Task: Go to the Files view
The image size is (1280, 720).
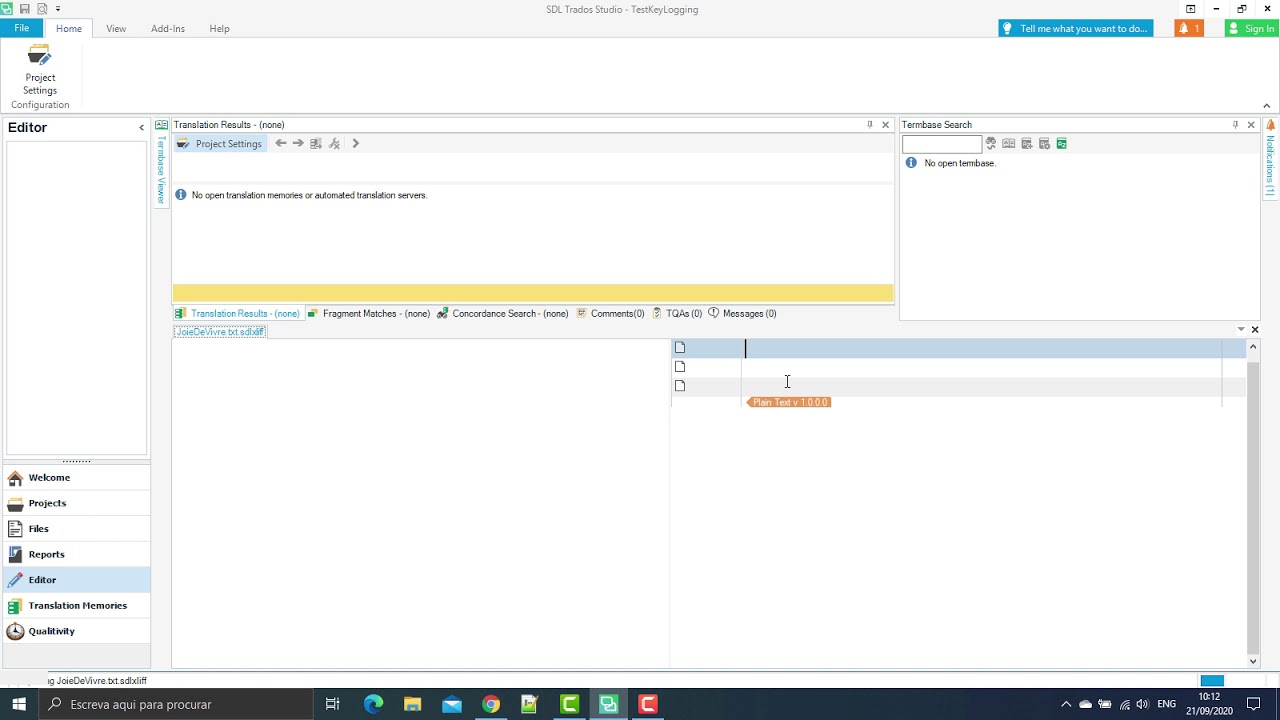Action: [x=76, y=529]
